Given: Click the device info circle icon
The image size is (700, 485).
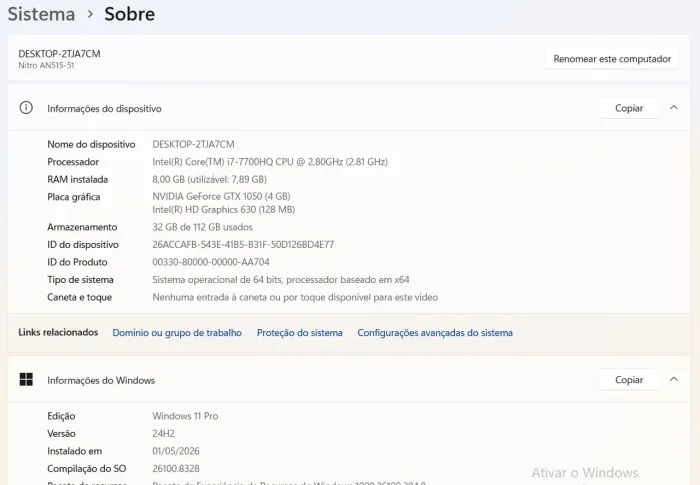Looking at the screenshot, I should coord(26,108).
